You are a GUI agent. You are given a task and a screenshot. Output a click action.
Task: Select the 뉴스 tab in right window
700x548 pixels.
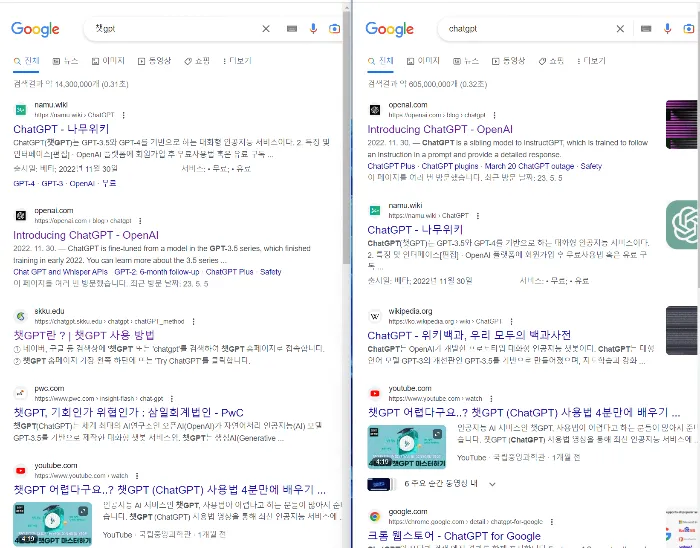(466, 61)
